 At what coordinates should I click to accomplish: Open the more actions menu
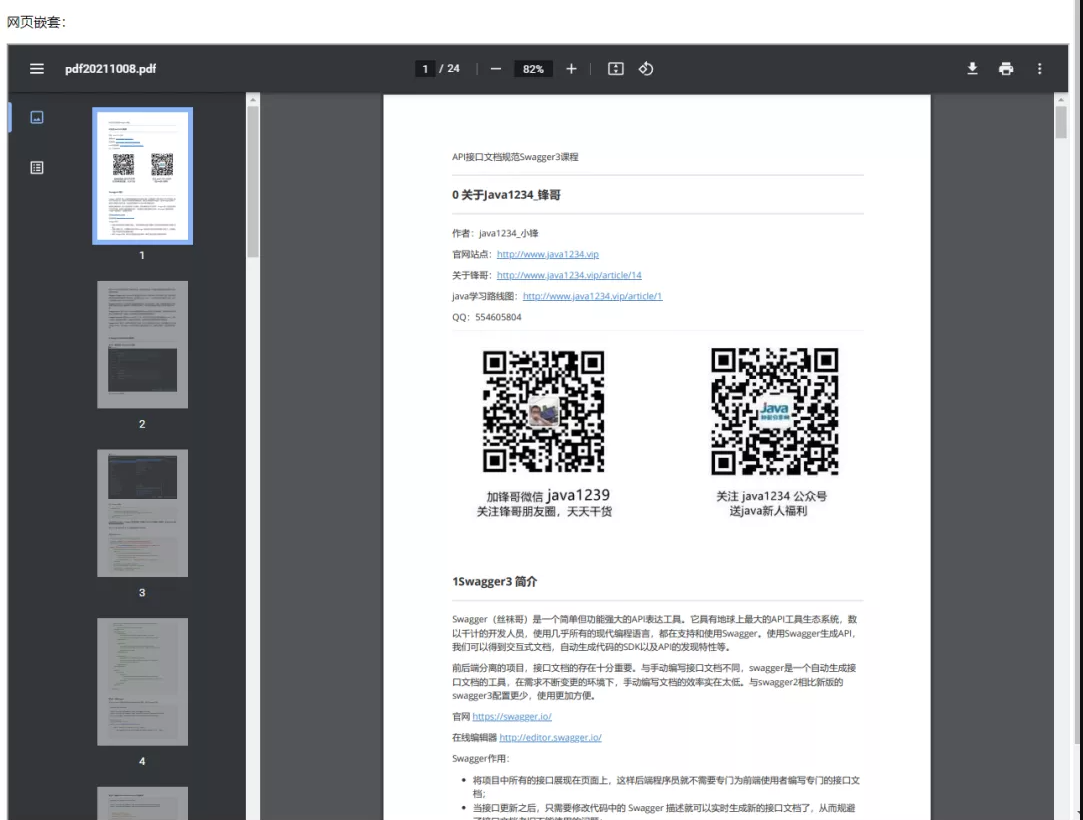pyautogui.click(x=1039, y=68)
